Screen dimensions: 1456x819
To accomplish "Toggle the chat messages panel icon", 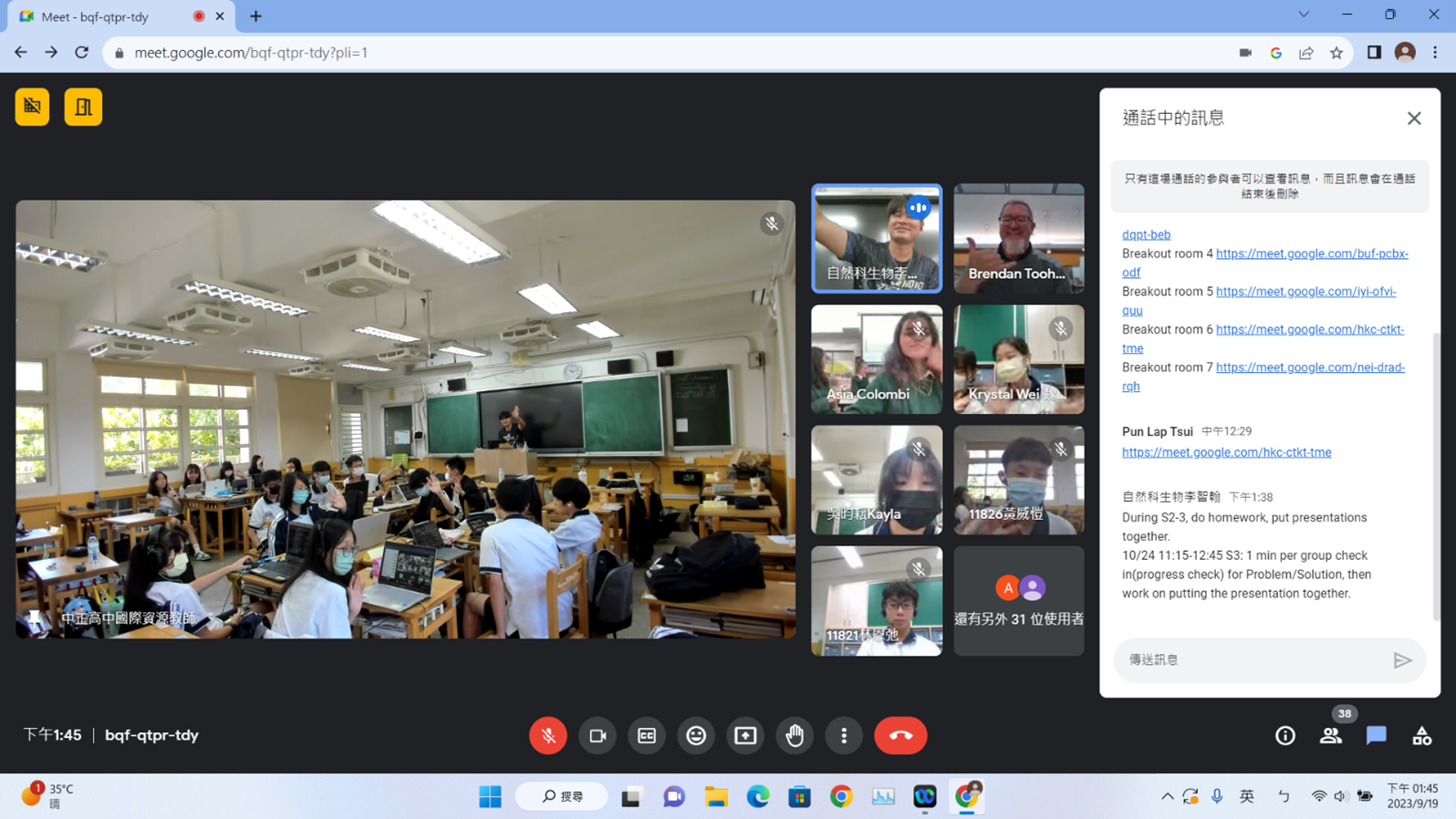I will pyautogui.click(x=1376, y=735).
